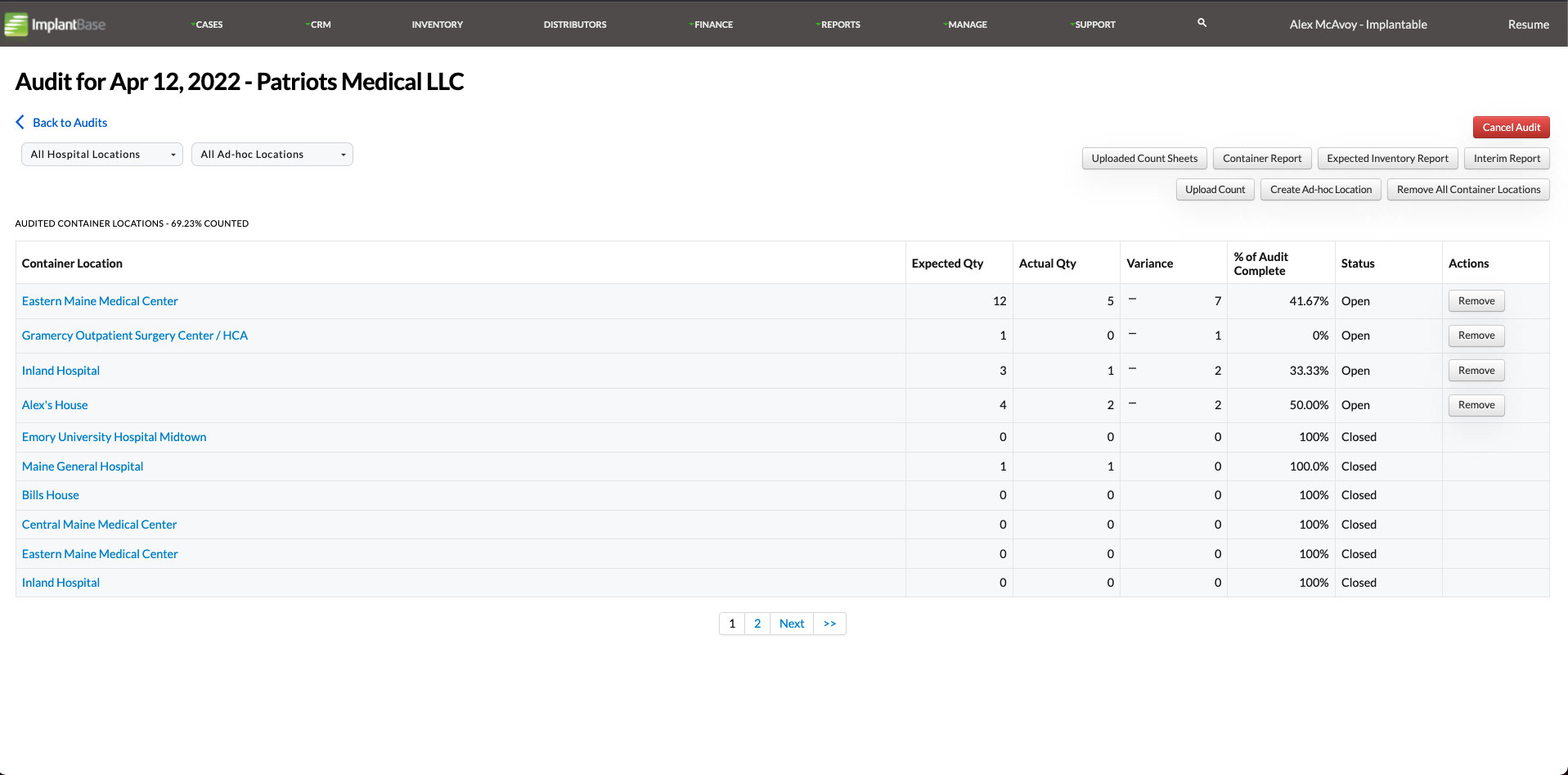The height and width of the screenshot is (775, 1568).
Task: Open the Reports menu
Action: 839,25
